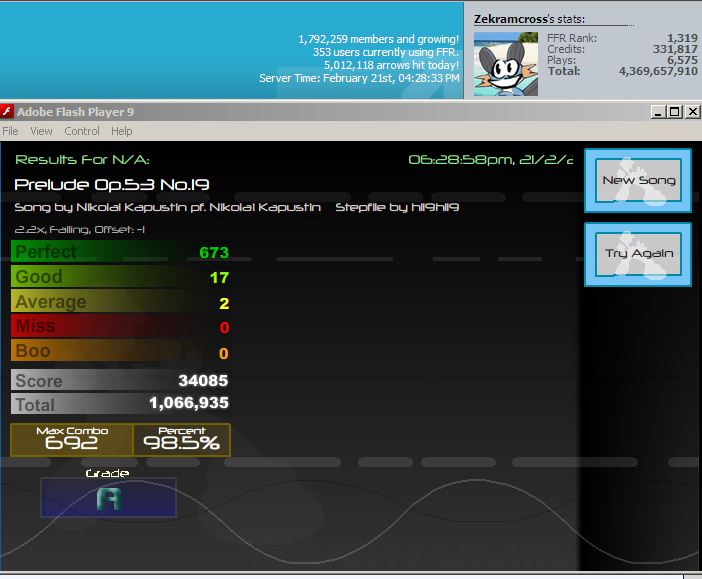702x579 pixels.
Task: Click the grade A badge
Action: tap(109, 498)
